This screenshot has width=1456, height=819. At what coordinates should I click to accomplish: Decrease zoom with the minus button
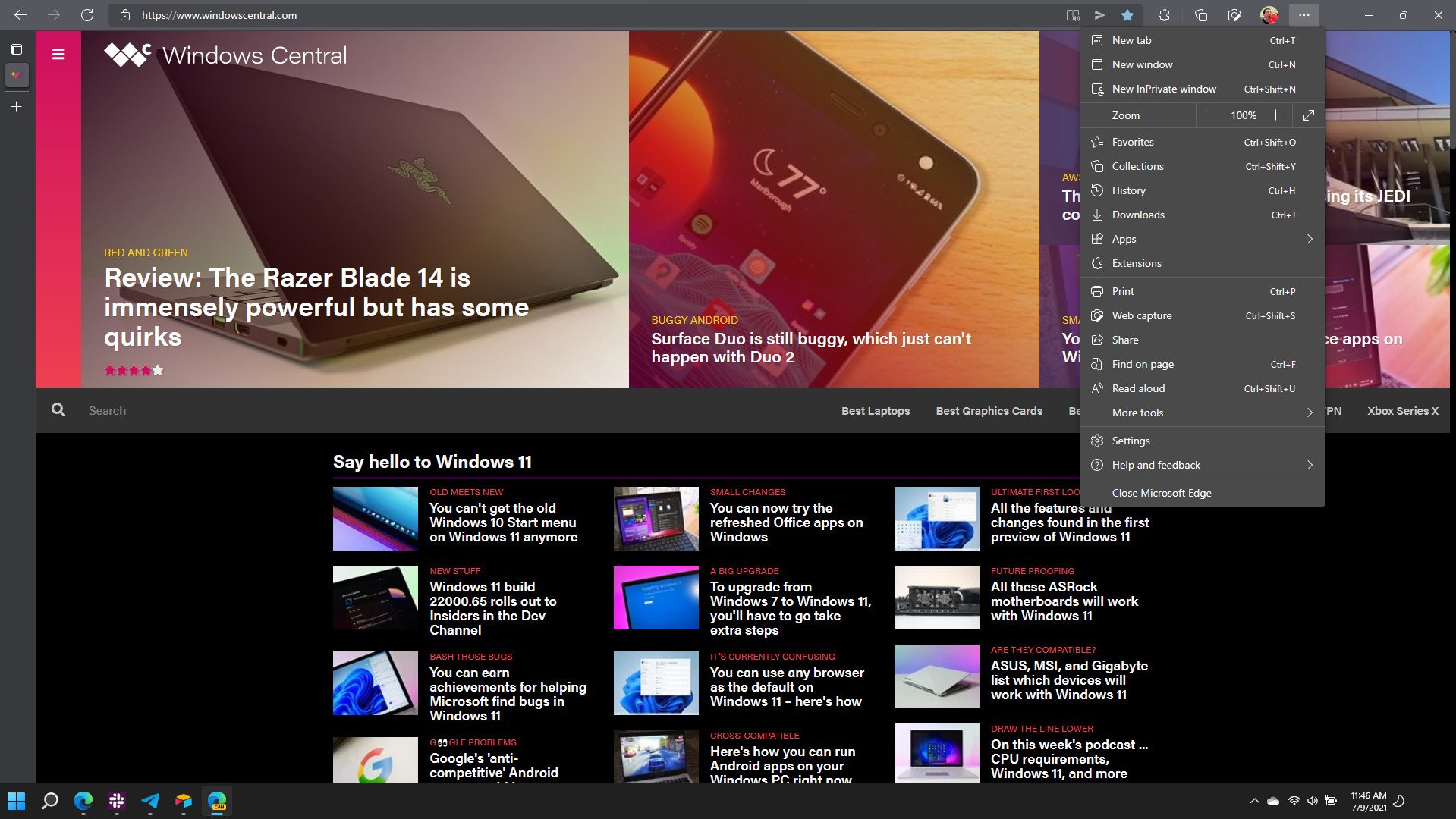(1212, 115)
